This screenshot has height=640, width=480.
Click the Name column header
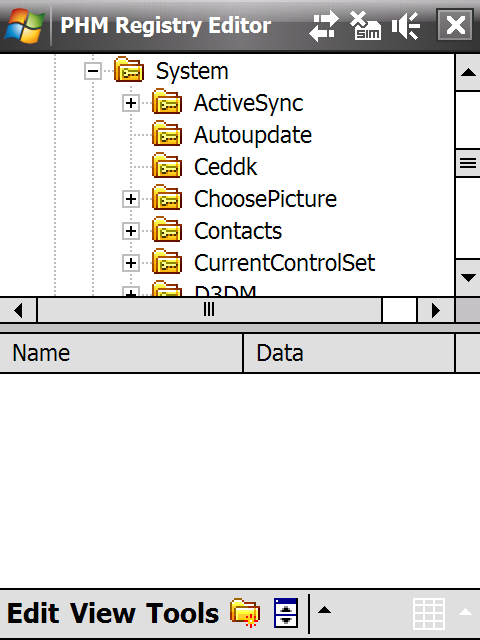121,353
